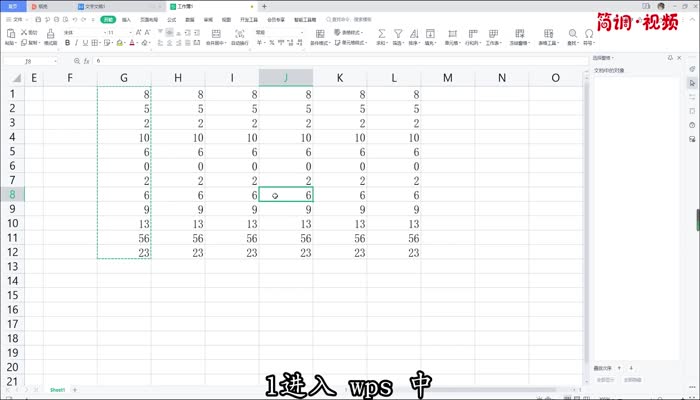The width and height of the screenshot is (700, 400).
Task: Click the Italic formatting icon
Action: [x=75, y=43]
